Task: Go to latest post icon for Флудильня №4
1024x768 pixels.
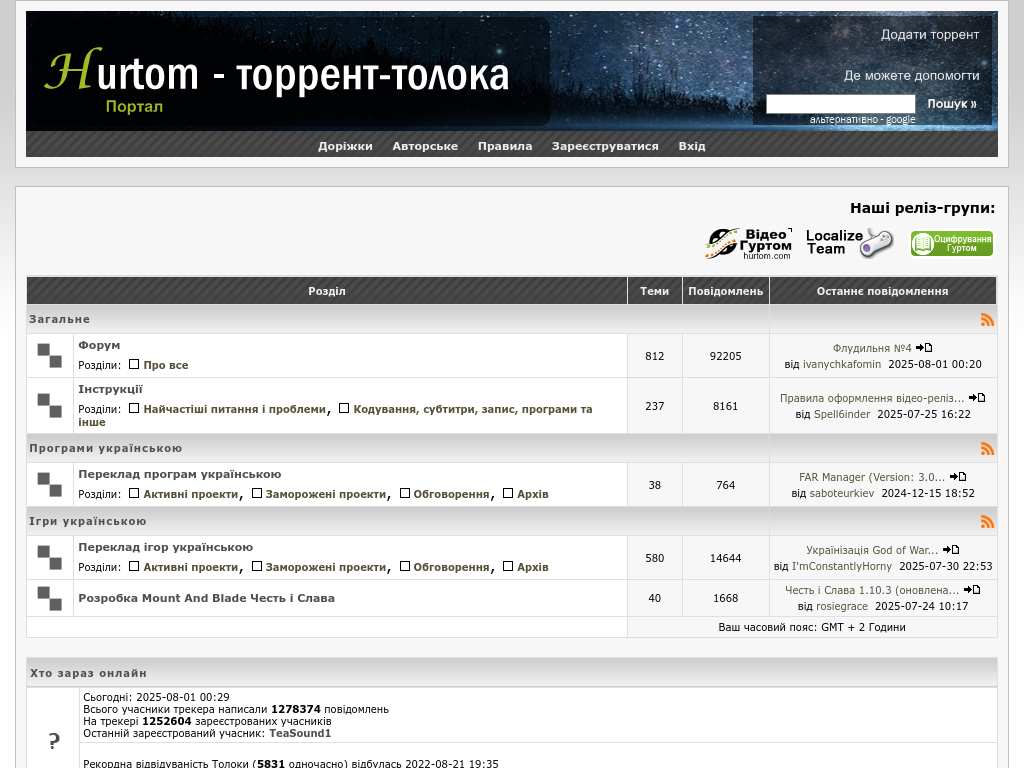Action: click(x=924, y=348)
